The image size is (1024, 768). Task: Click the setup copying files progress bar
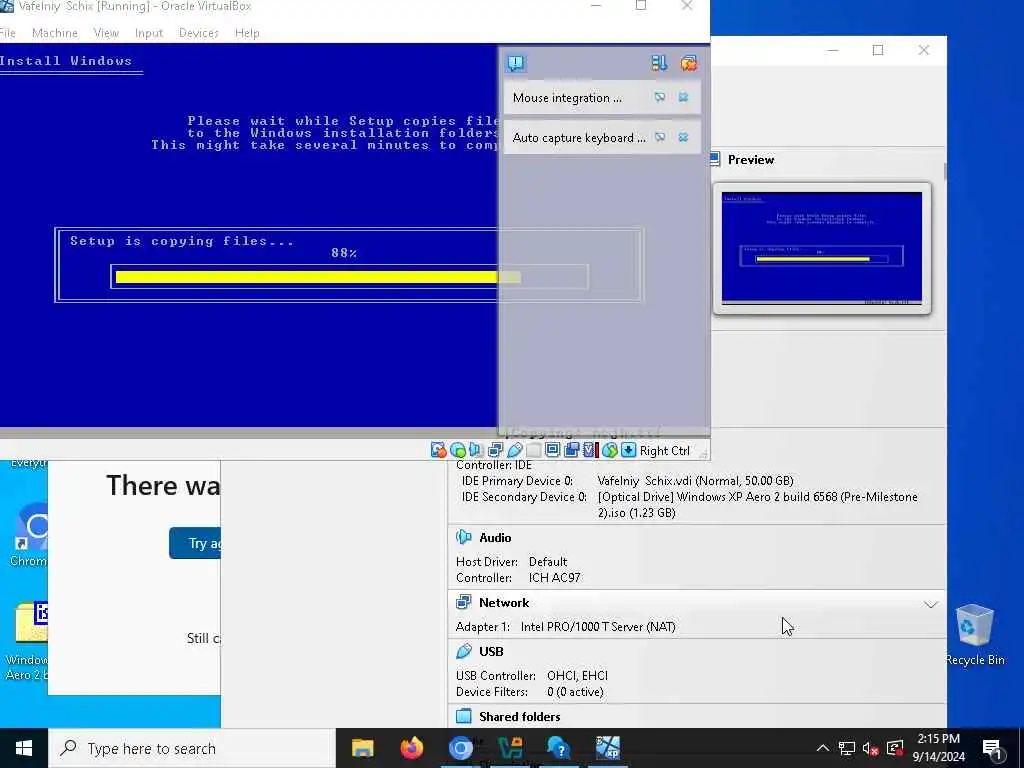(x=349, y=277)
